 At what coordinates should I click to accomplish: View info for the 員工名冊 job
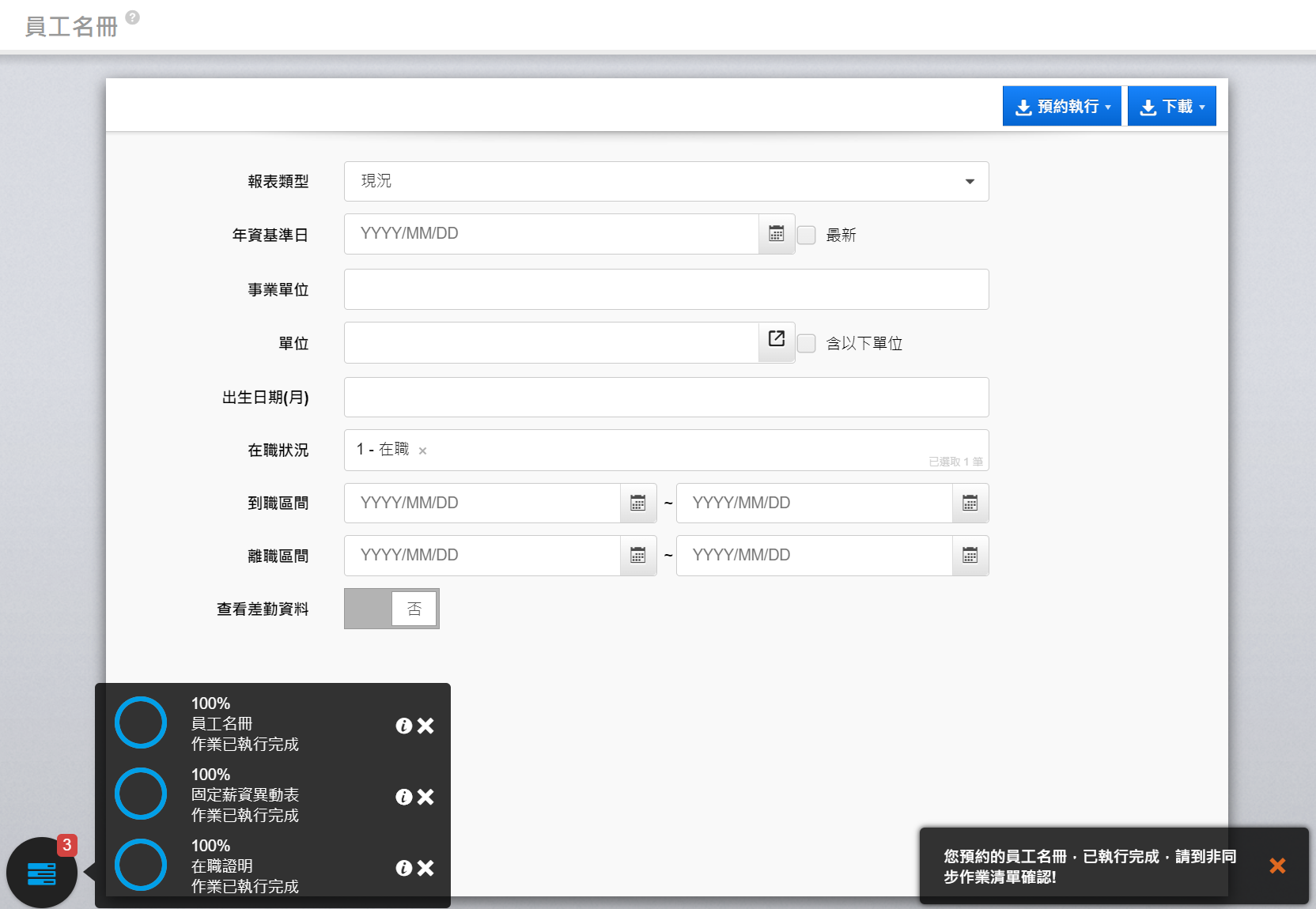(x=403, y=726)
